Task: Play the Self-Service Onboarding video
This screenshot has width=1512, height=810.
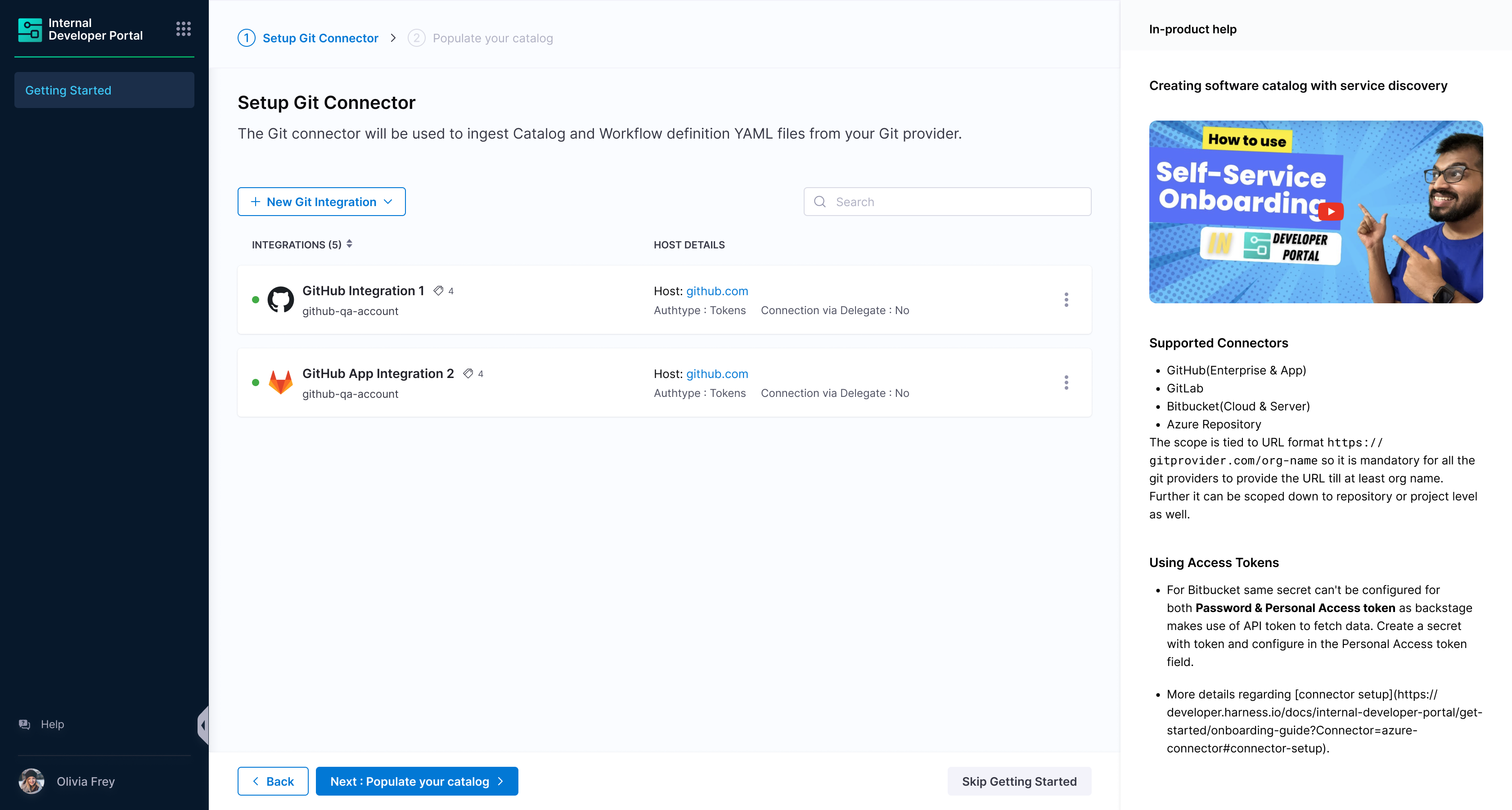Action: click(x=1331, y=211)
